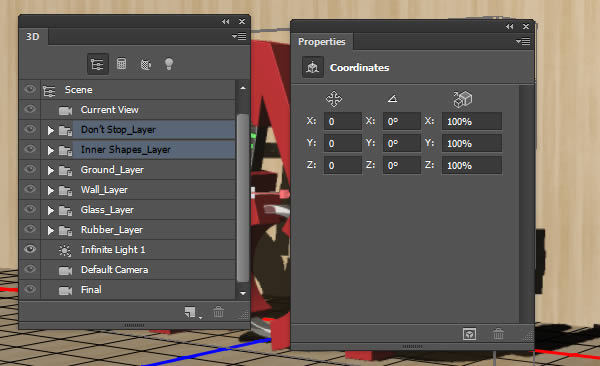Filter the 3D panel by lights
This screenshot has width=600, height=366.
click(169, 64)
